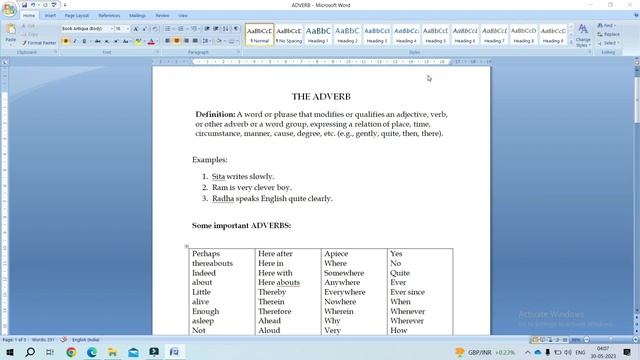Apply superscript formatting
640x360 pixels.
point(116,41)
